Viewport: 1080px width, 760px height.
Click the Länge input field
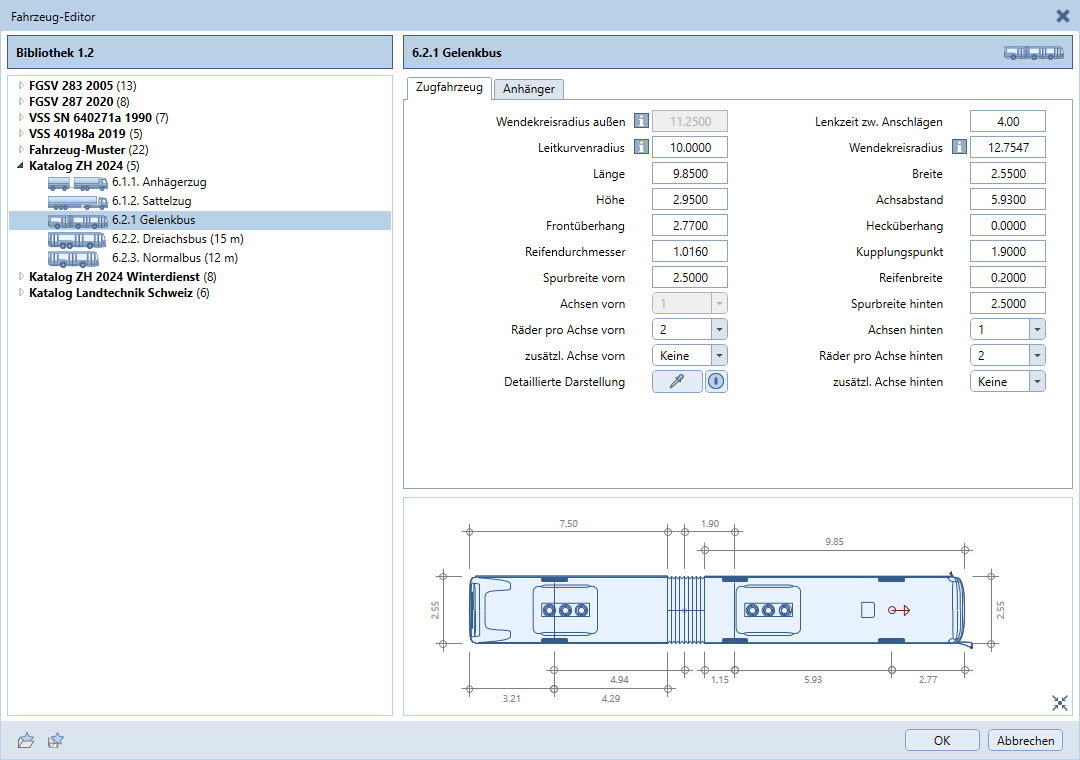click(x=690, y=174)
